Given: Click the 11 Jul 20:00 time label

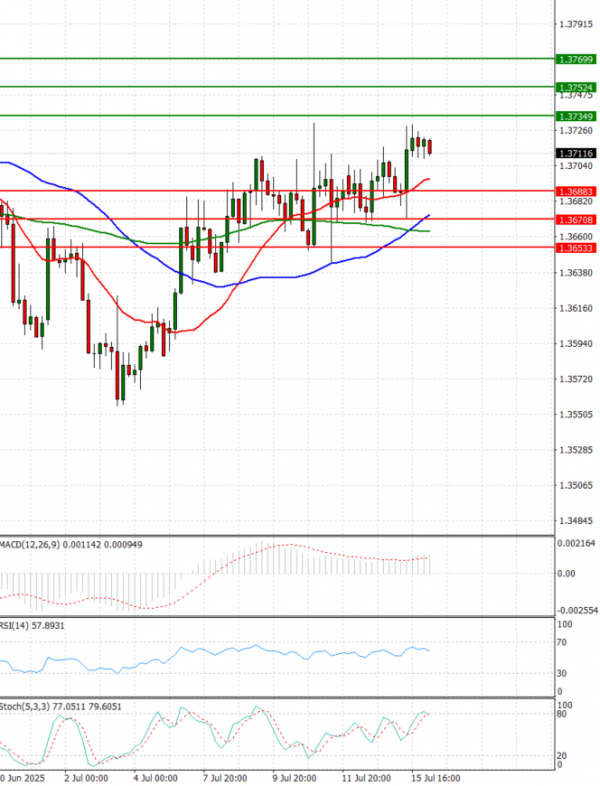Looking at the screenshot, I should click(x=366, y=778).
